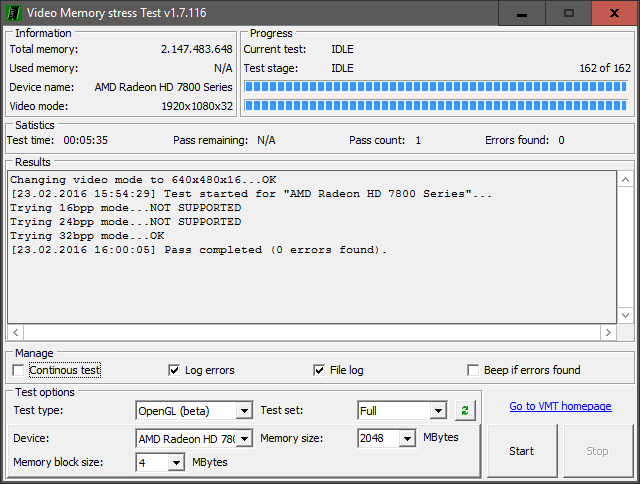Click the app icon in title bar
This screenshot has width=640, height=484.
coord(13,13)
